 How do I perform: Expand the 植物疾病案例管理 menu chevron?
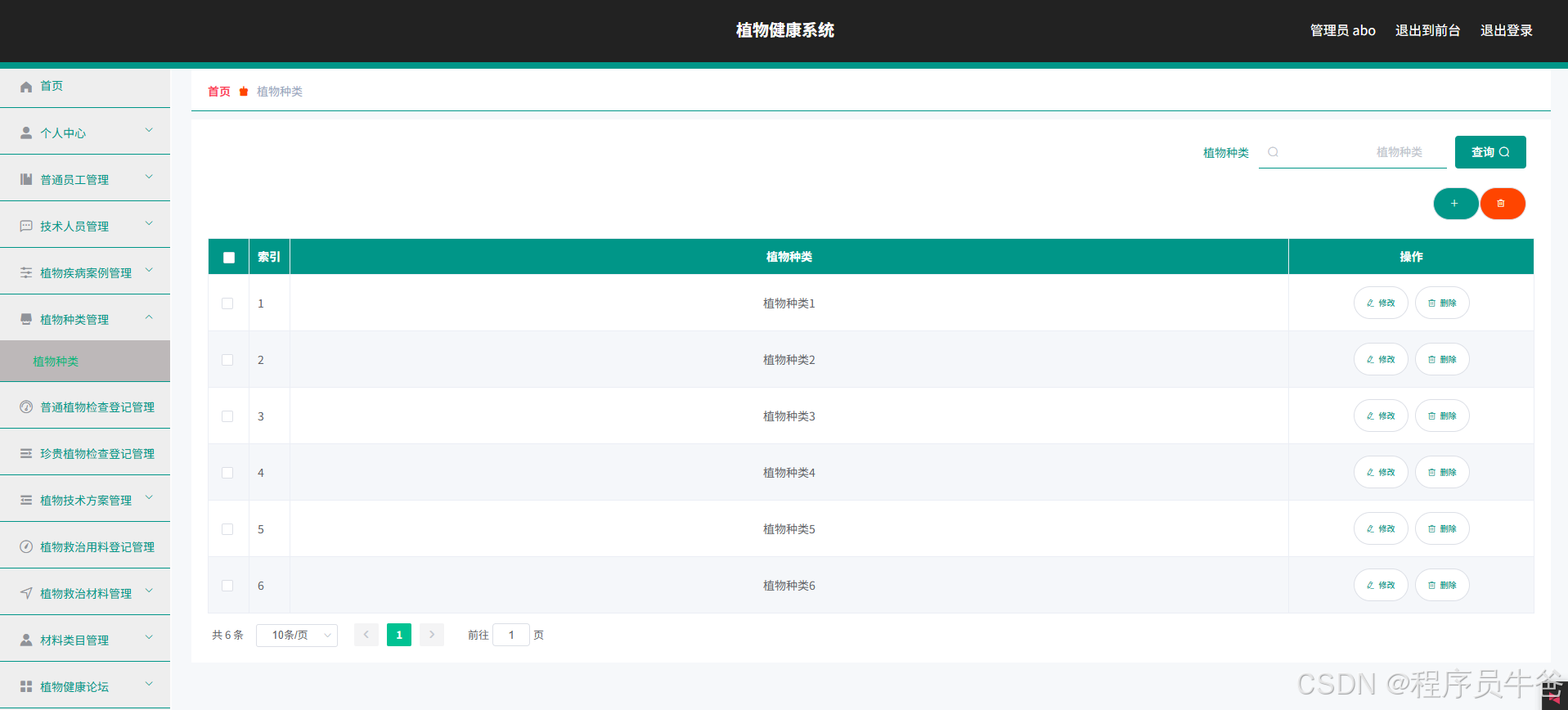[149, 270]
